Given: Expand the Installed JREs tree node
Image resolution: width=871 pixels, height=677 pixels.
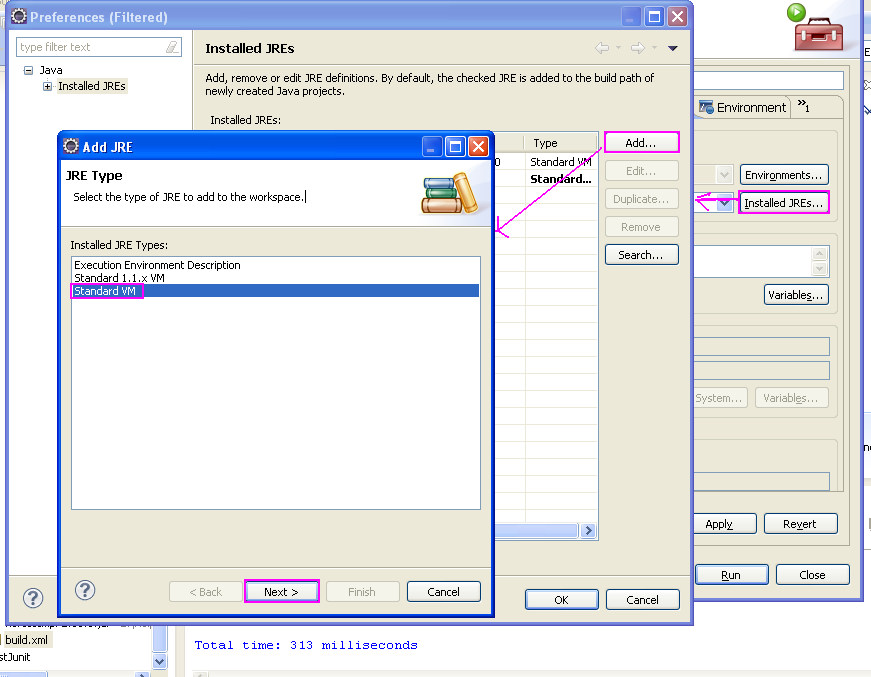Looking at the screenshot, I should [x=48, y=86].
